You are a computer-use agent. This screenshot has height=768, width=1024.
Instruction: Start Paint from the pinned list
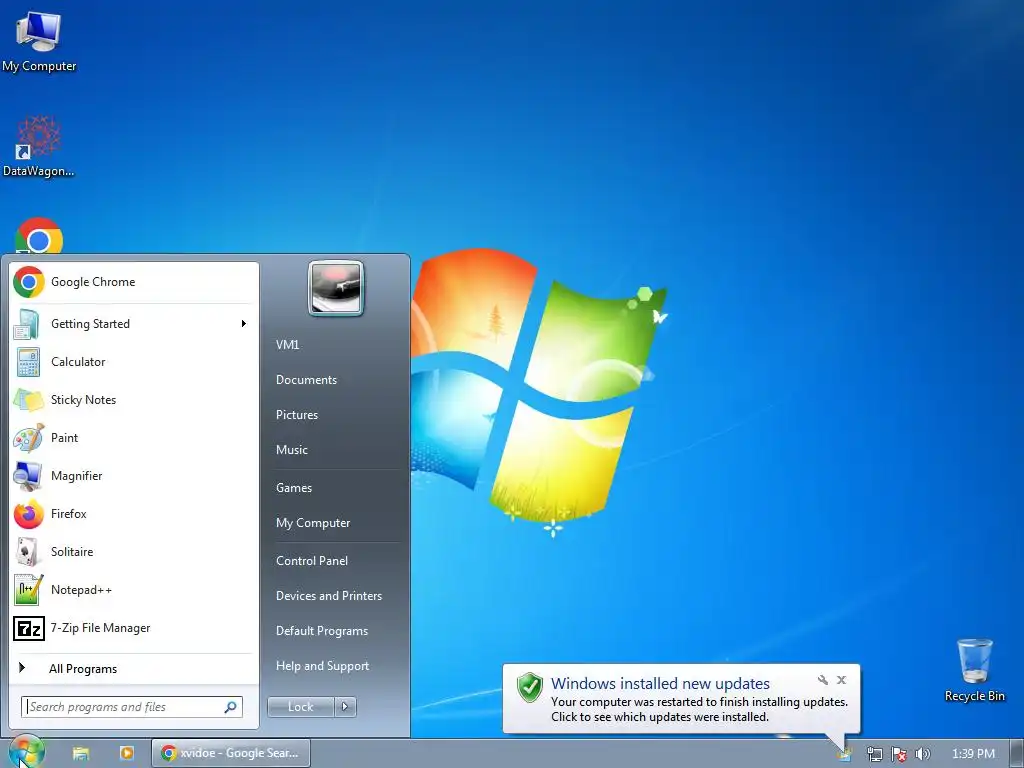pos(133,438)
